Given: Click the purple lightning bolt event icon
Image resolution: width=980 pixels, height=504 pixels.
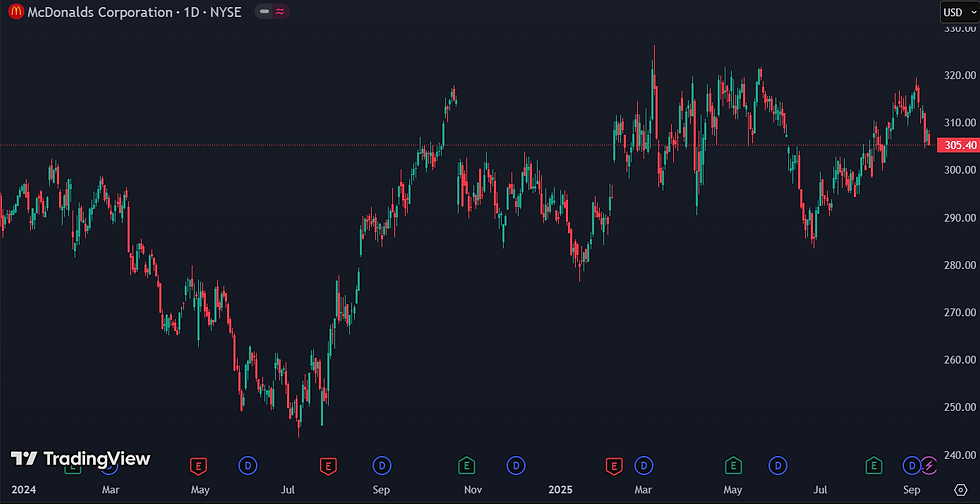Looking at the screenshot, I should click(x=929, y=465).
